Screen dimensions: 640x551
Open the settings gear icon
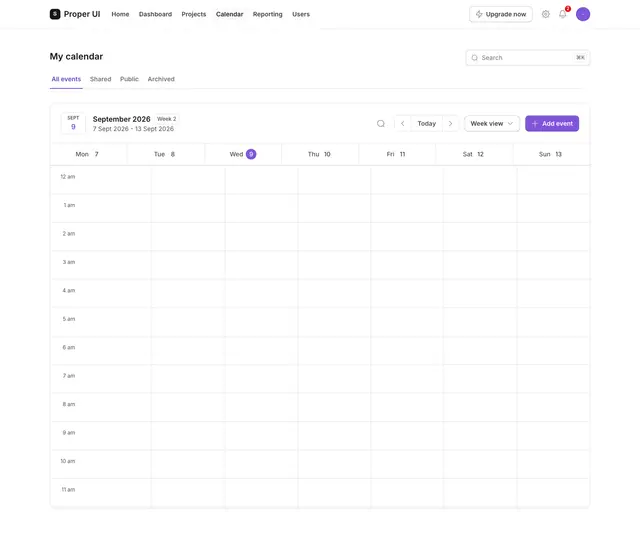pyautogui.click(x=545, y=14)
